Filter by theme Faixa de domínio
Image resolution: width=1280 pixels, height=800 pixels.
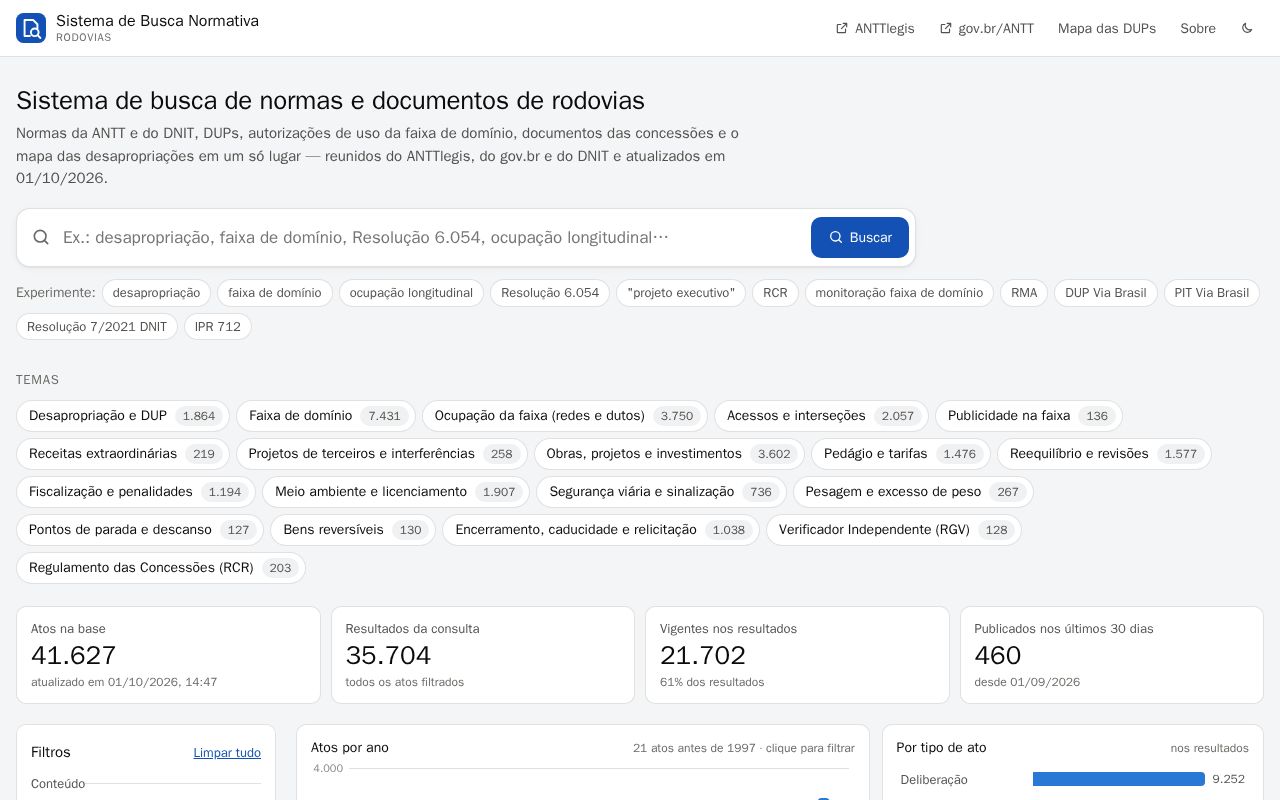tap(326, 416)
